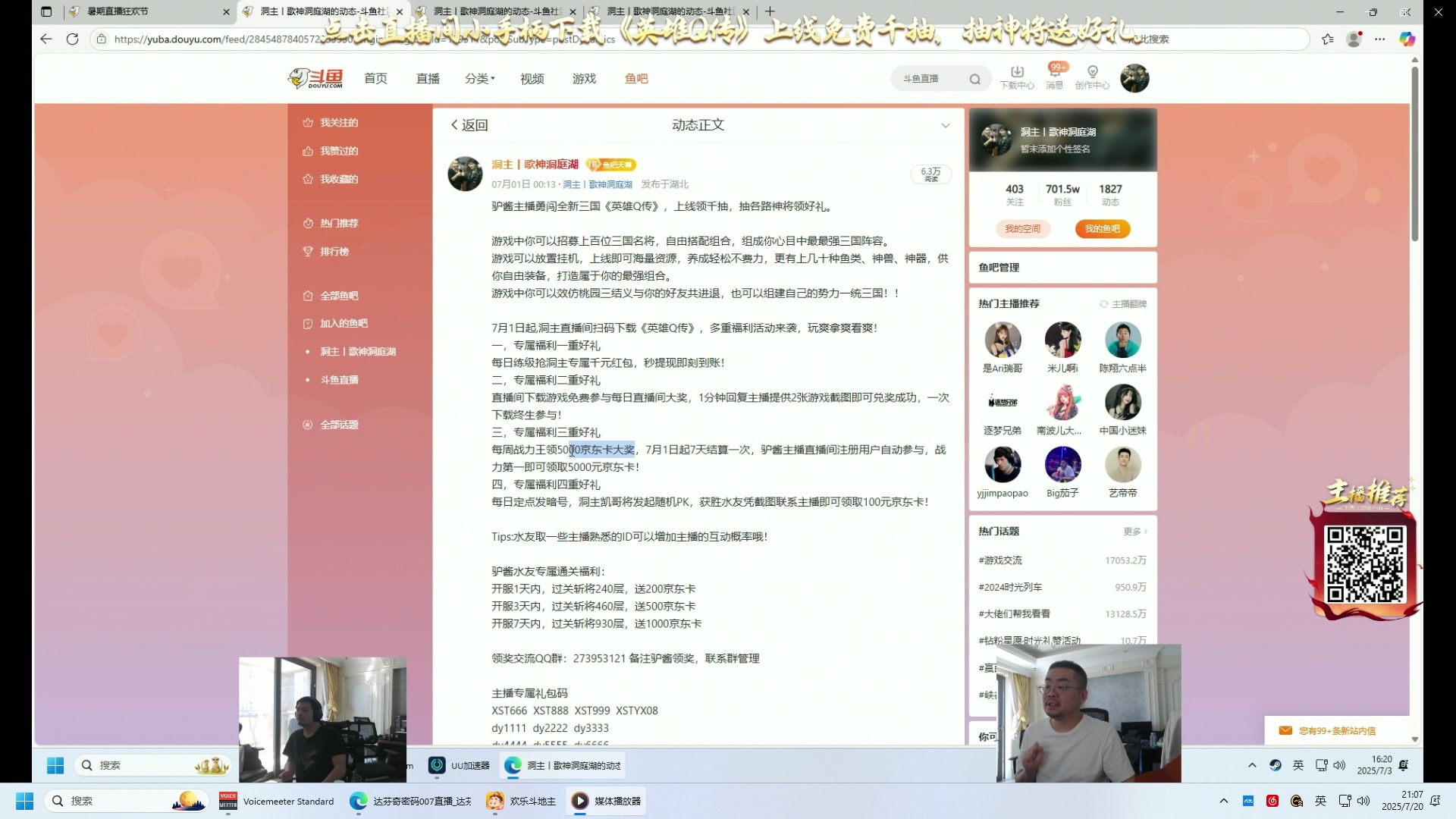Open 媒体播放器 in taskbar
Screen dimensions: 1456x819
point(607,801)
